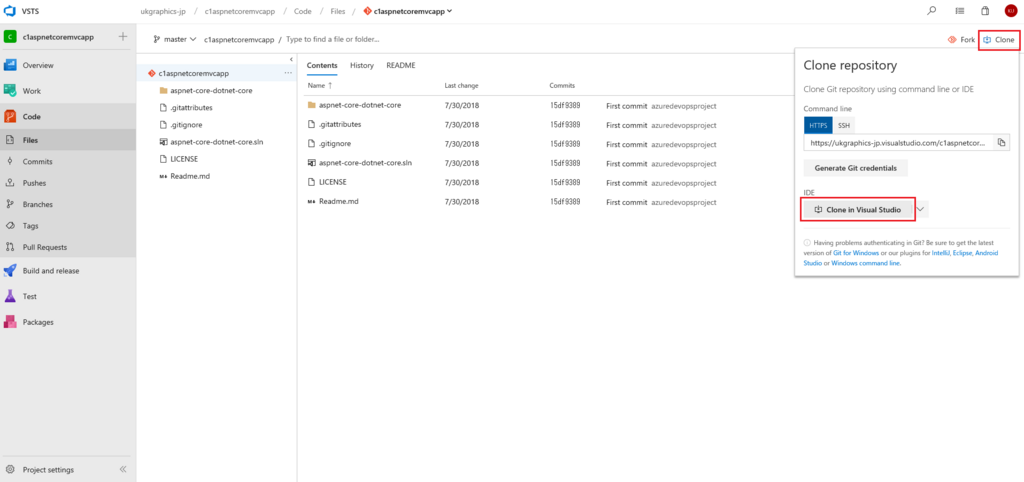Click commit 15df9389 on .gitignore row

[565, 144]
